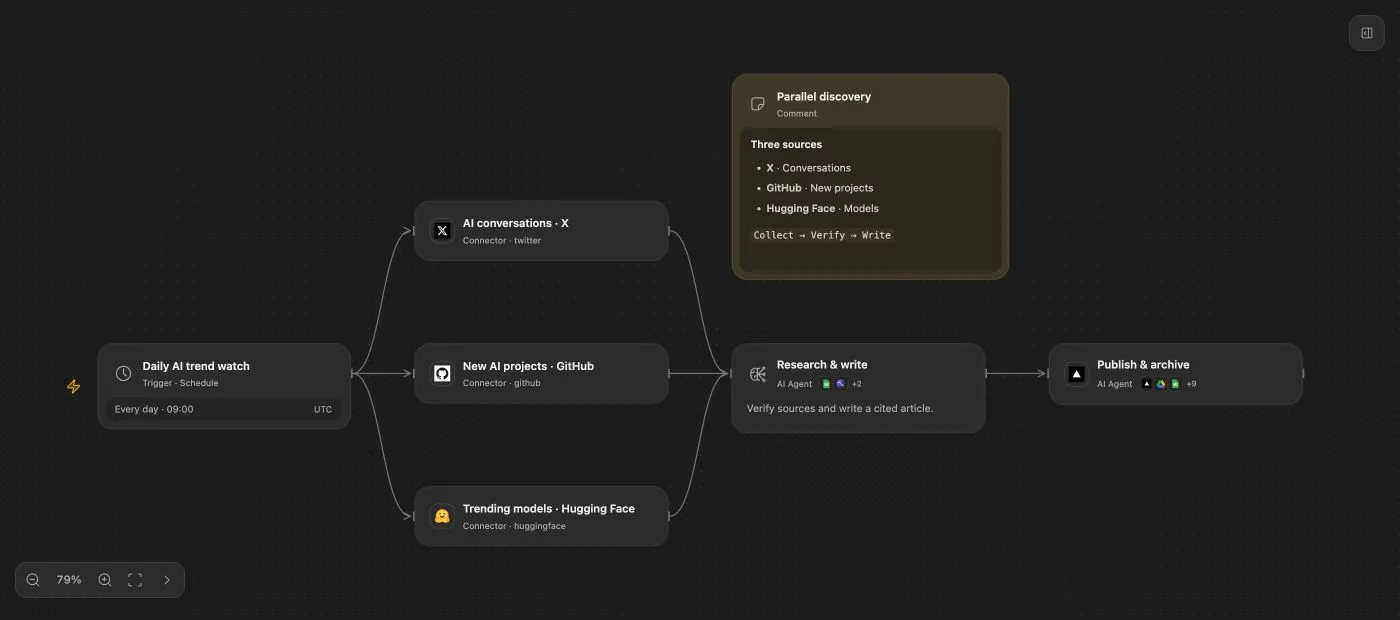
Task: Zoom in the canvas
Action: tap(105, 580)
